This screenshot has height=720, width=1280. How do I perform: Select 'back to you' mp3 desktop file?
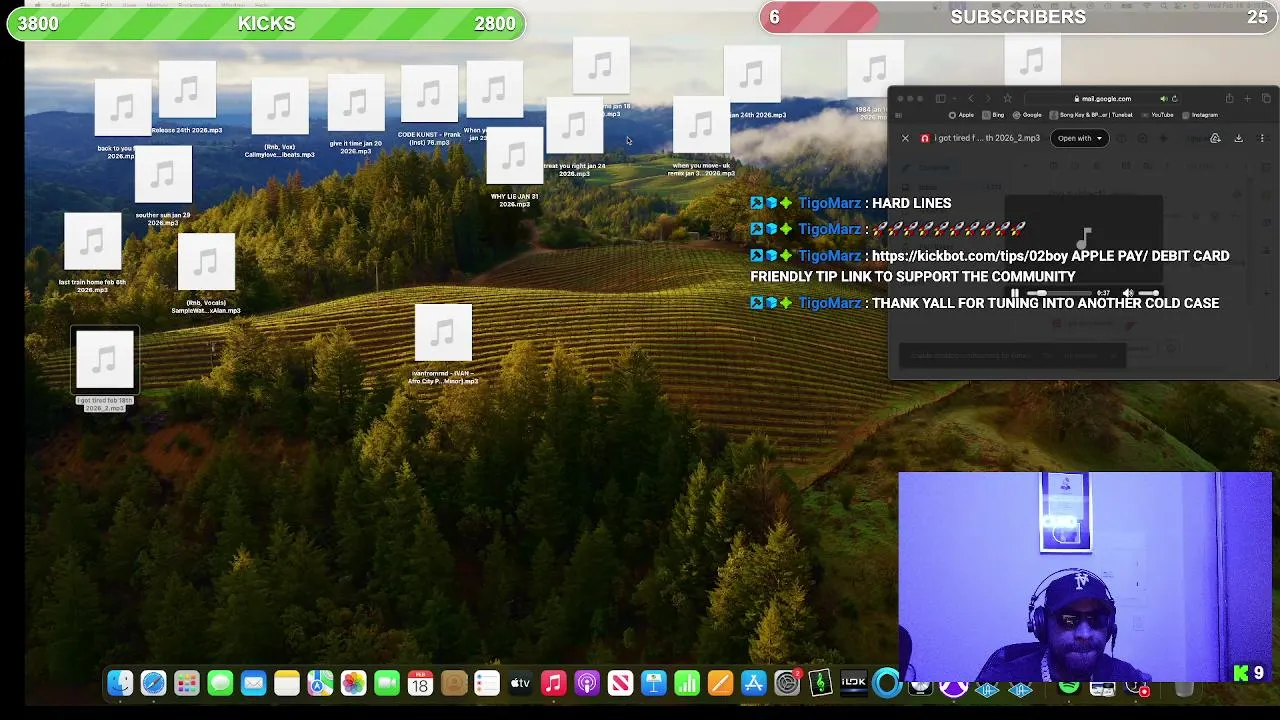click(121, 119)
